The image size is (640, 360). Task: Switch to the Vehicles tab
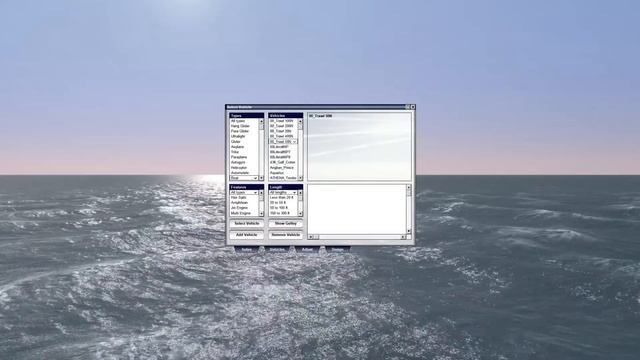coord(277,249)
